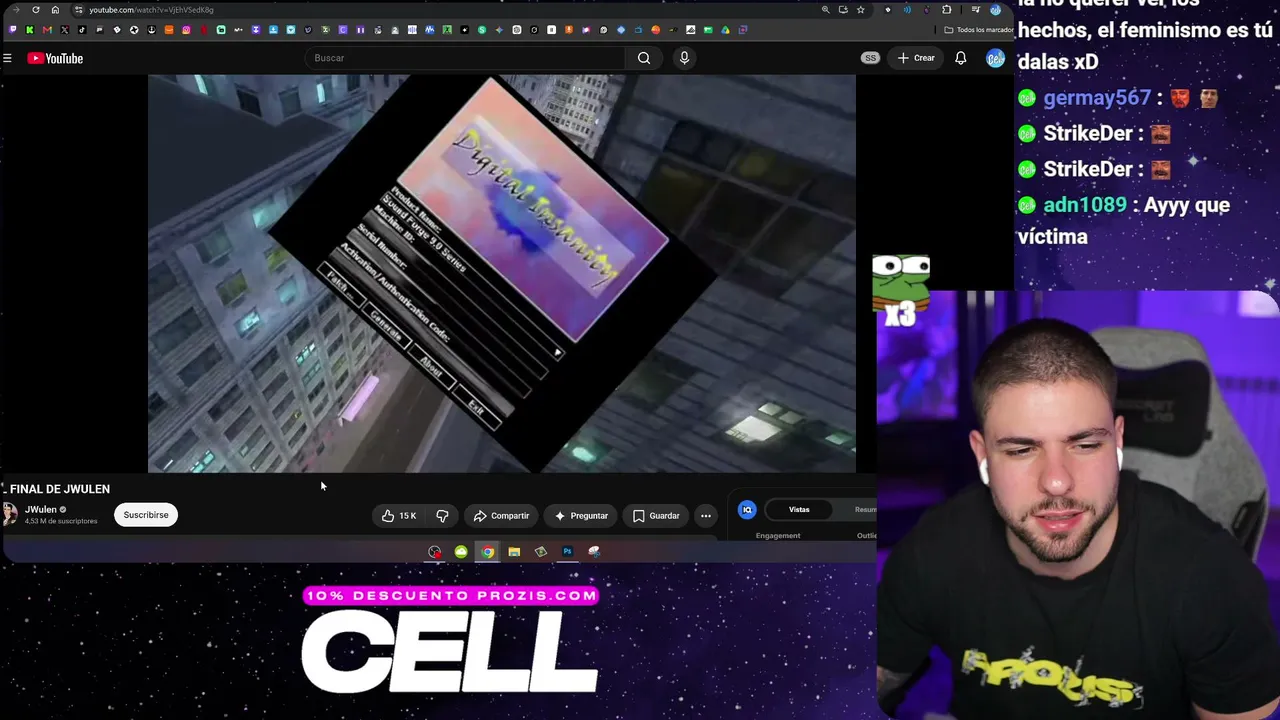Viewport: 1280px width, 720px height.
Task: Click the blue IQ extension icon
Action: pyautogui.click(x=747, y=510)
